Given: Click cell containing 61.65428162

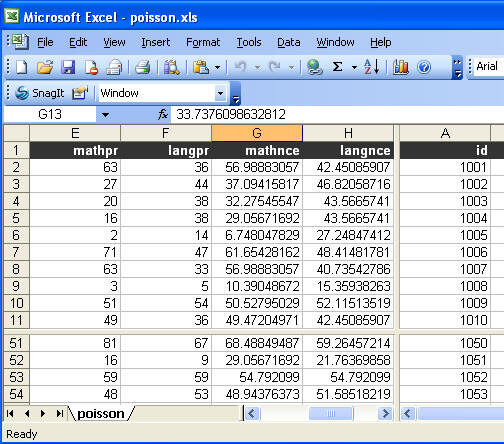Looking at the screenshot, I should click(x=257, y=252).
